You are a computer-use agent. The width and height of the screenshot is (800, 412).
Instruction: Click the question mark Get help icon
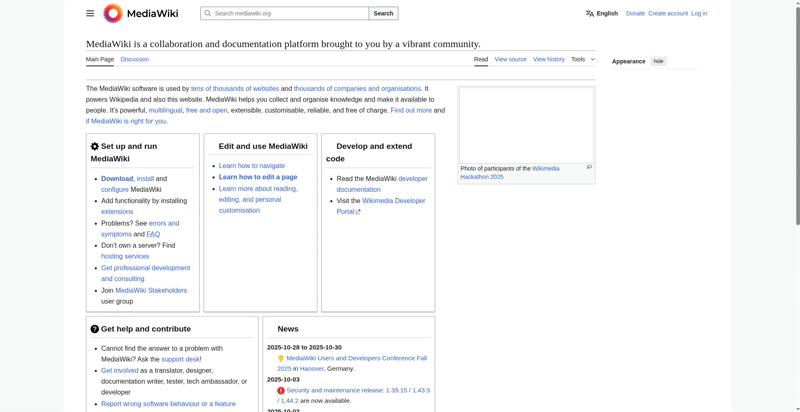[95, 329]
